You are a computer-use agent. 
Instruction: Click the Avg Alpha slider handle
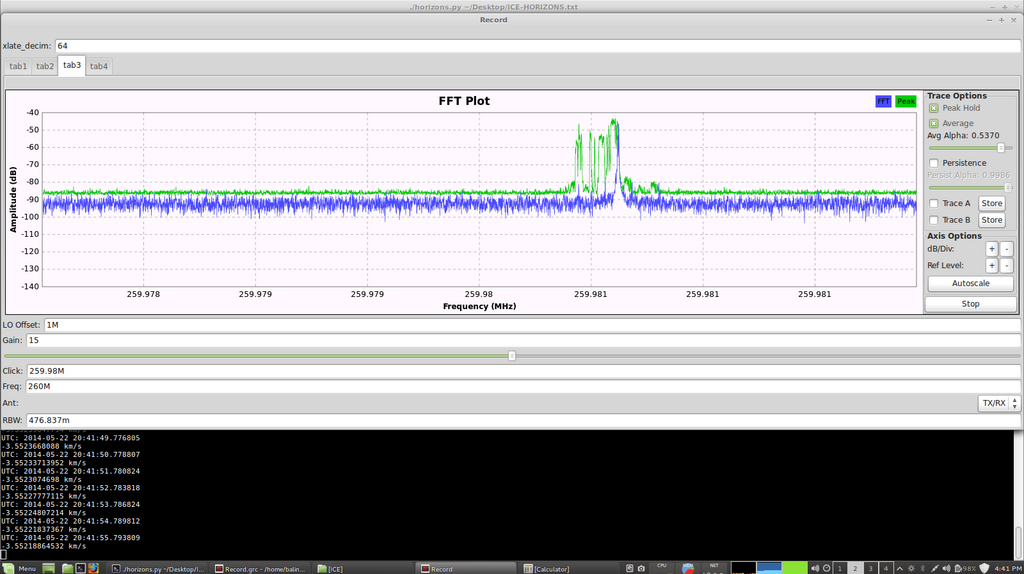pos(1000,147)
